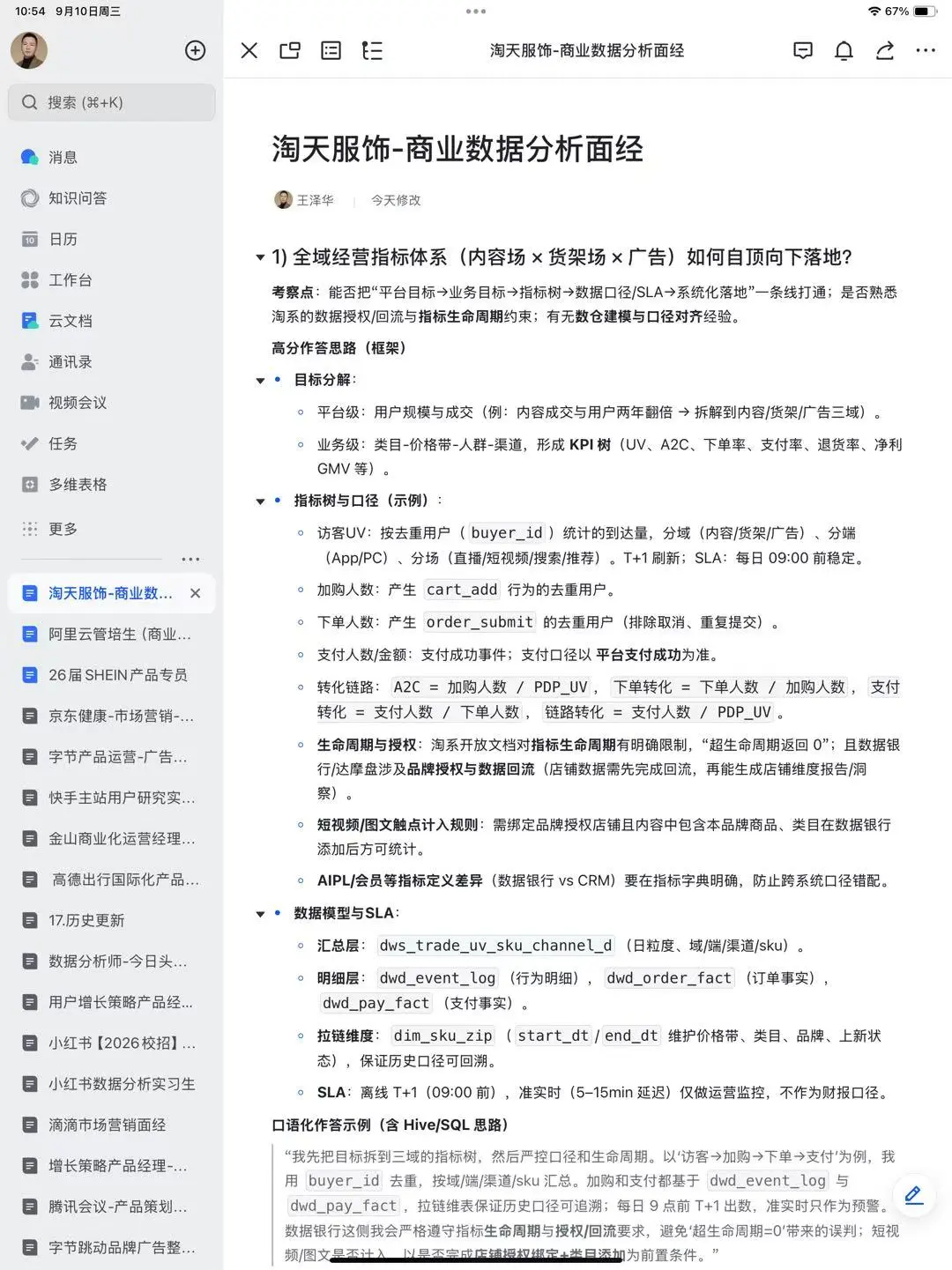
Task: Open the pinned docs ellipsis menu
Action: [x=190, y=559]
